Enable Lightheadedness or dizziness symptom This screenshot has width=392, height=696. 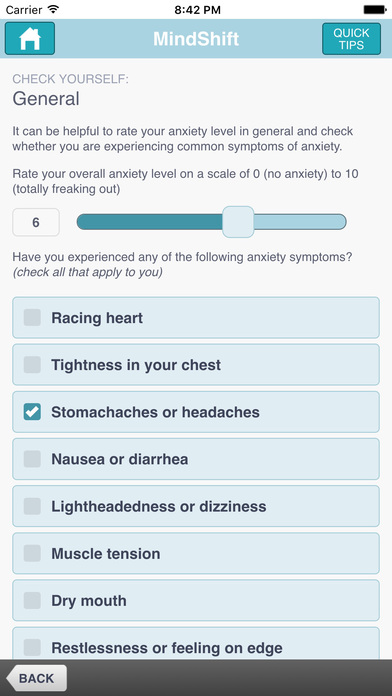(32, 506)
